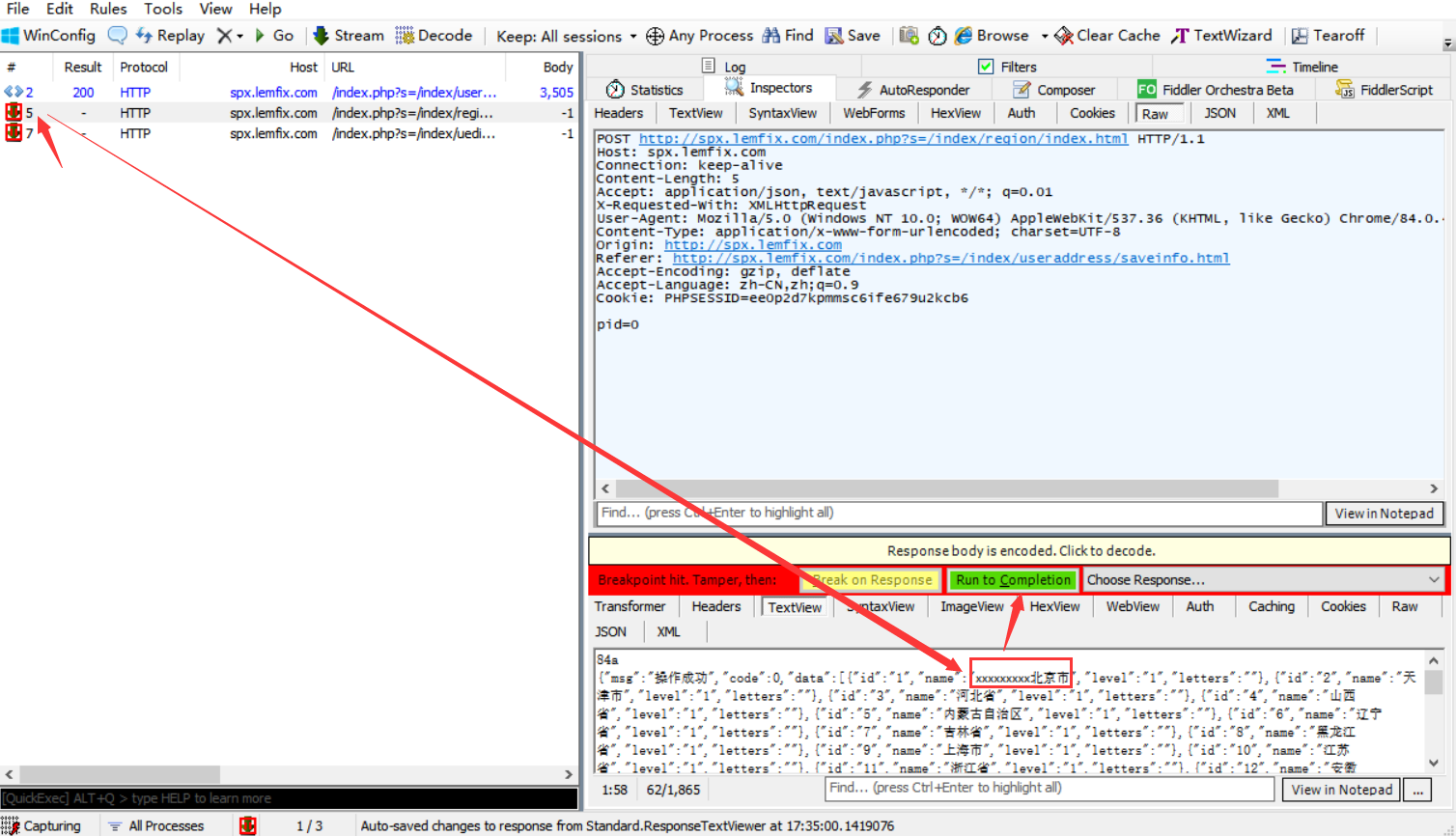Open the Rules menu
This screenshot has width=1456, height=836.
tap(108, 9)
